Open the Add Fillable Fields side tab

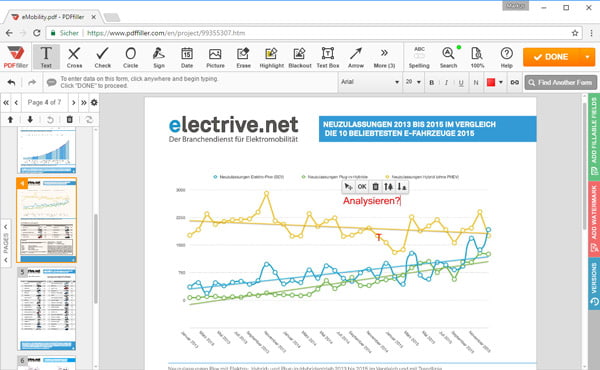[x=594, y=137]
